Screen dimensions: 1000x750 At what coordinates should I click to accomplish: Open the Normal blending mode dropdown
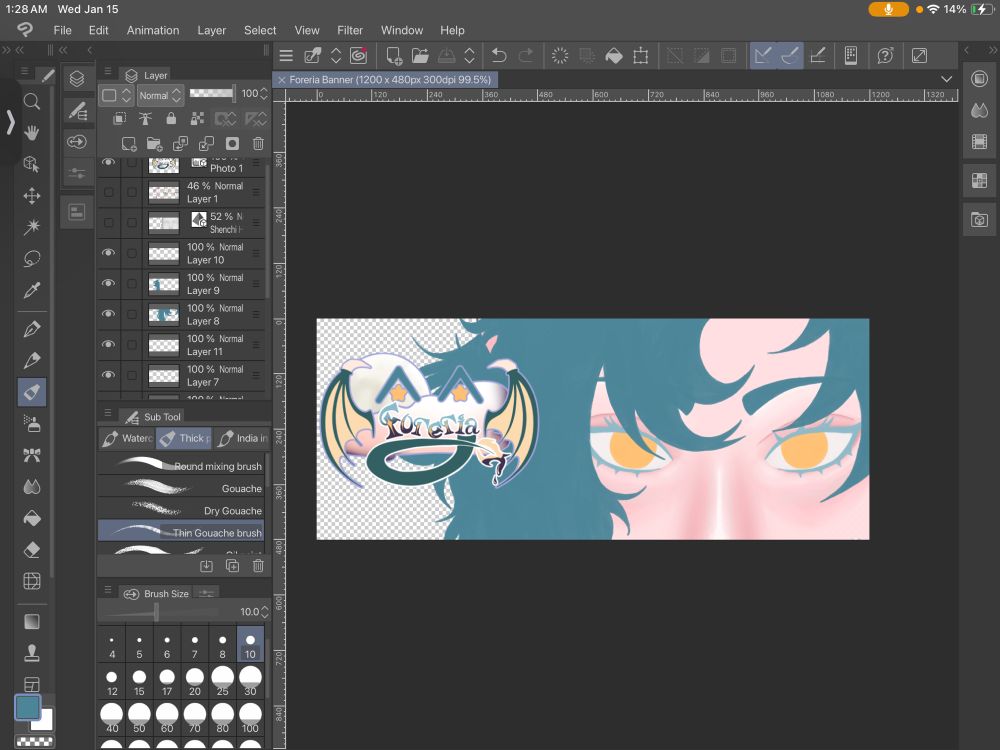click(161, 95)
